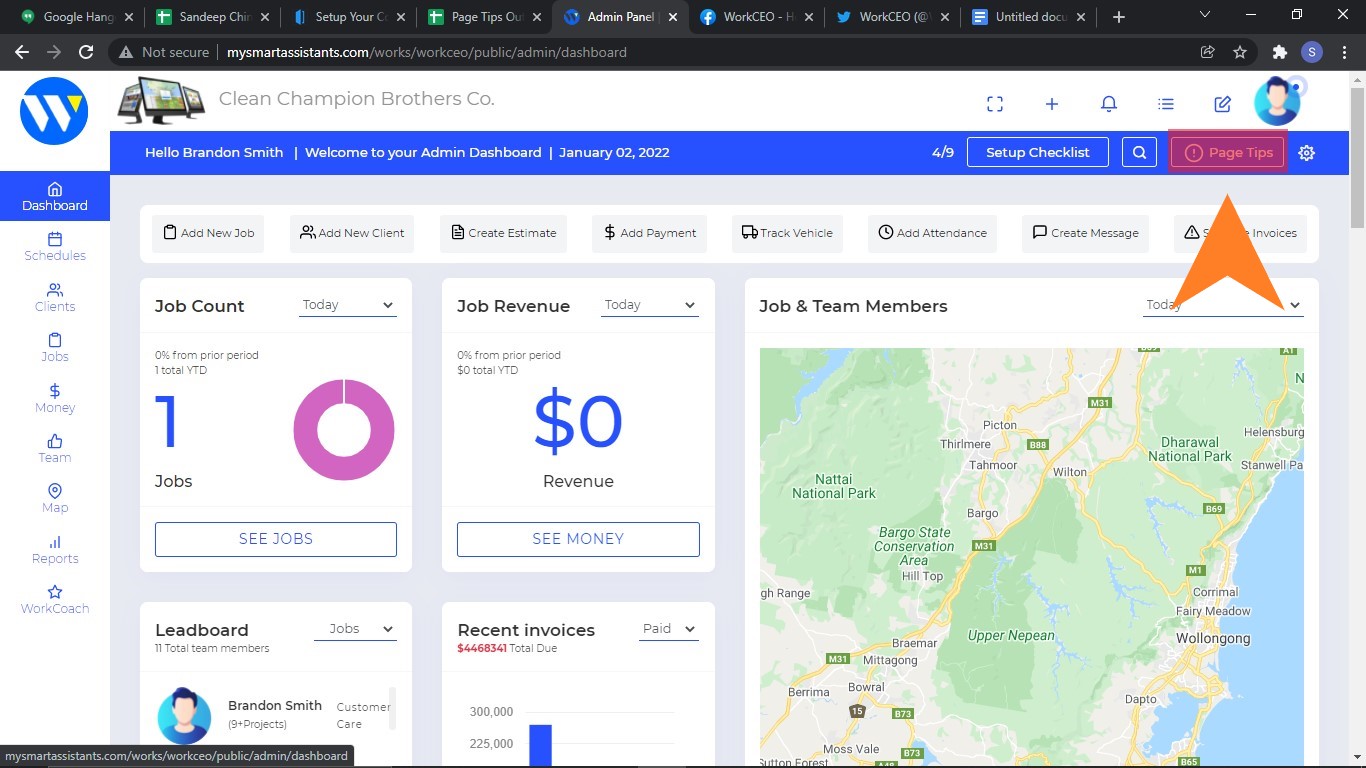Open Reports in the sidebar
Screen dimensions: 1366x768
coord(55,549)
